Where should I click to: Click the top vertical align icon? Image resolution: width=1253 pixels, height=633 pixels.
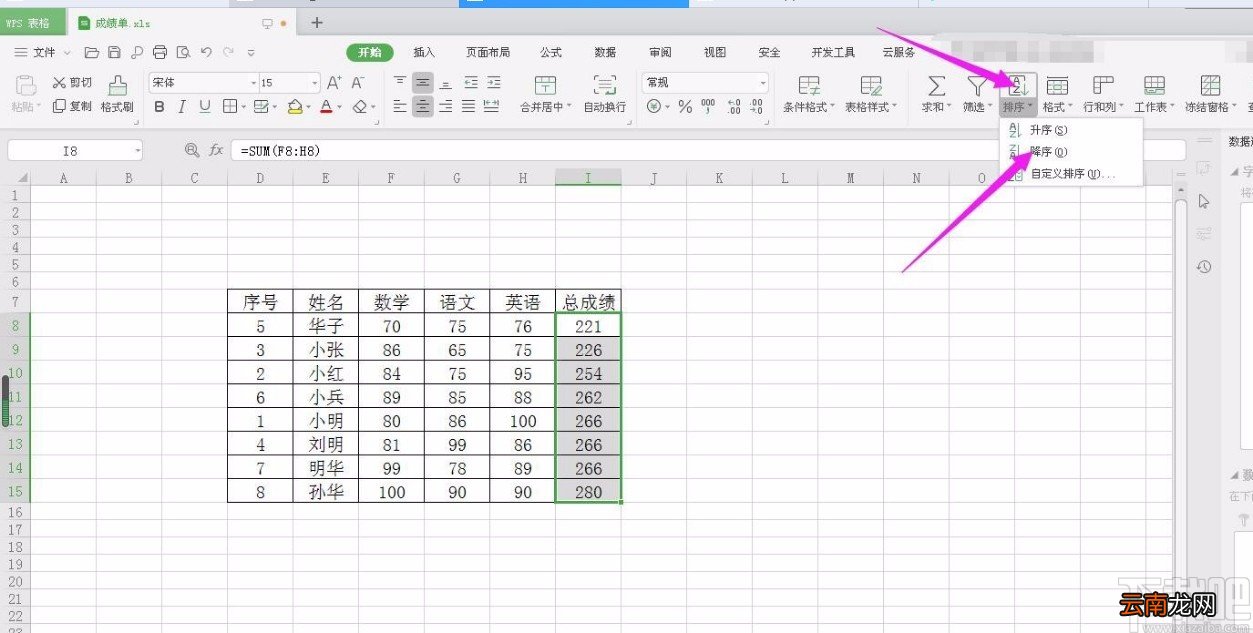click(400, 83)
